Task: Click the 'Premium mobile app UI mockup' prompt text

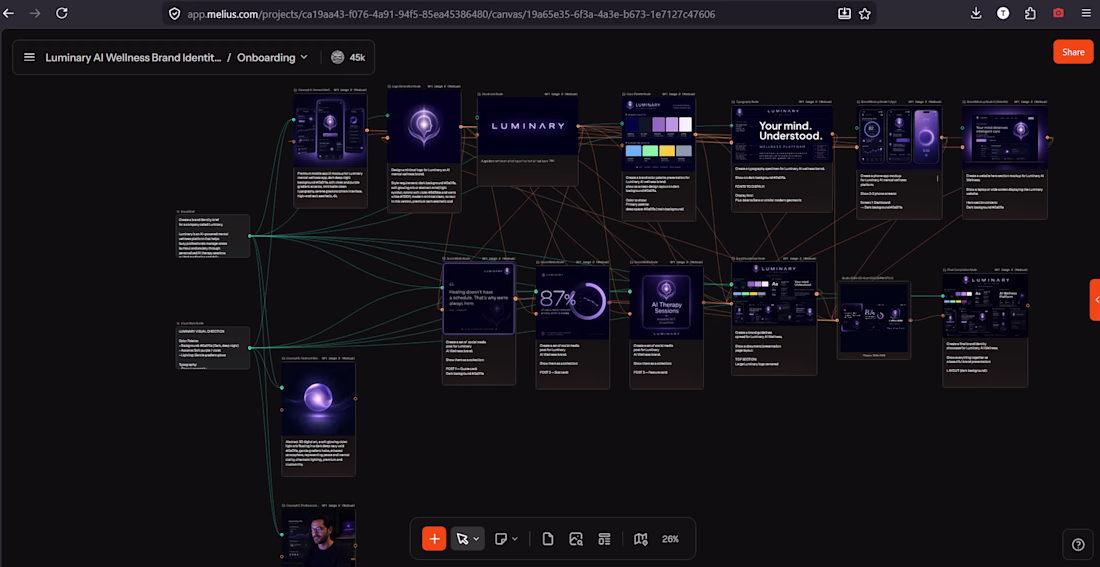Action: (330, 186)
